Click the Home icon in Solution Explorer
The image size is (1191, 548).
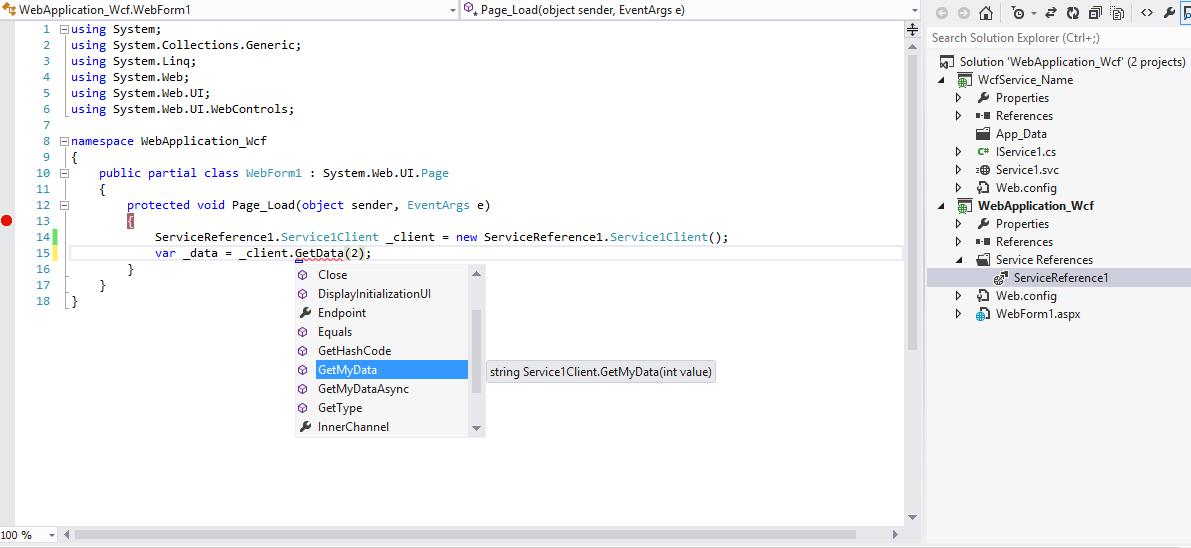pyautogui.click(x=986, y=13)
